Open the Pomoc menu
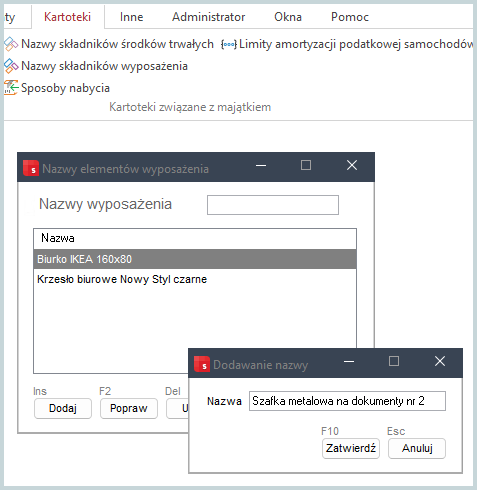The image size is (477, 490). click(x=350, y=17)
